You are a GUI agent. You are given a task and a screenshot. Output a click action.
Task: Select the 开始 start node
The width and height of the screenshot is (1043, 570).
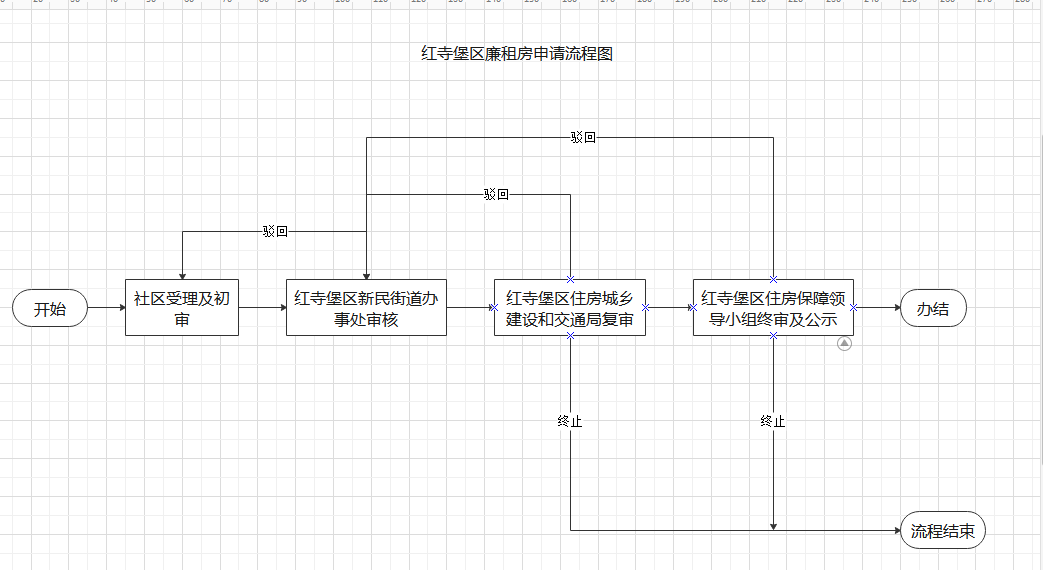pyautogui.click(x=50, y=308)
